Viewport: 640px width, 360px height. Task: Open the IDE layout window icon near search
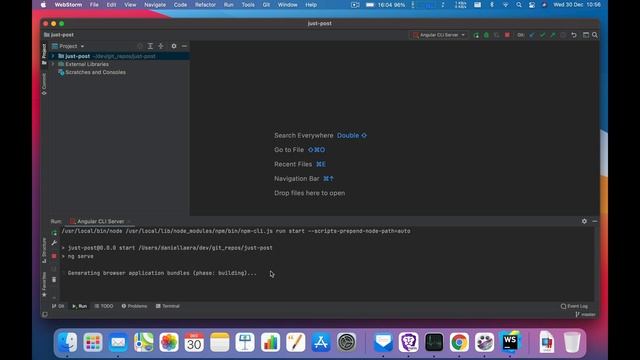click(586, 35)
